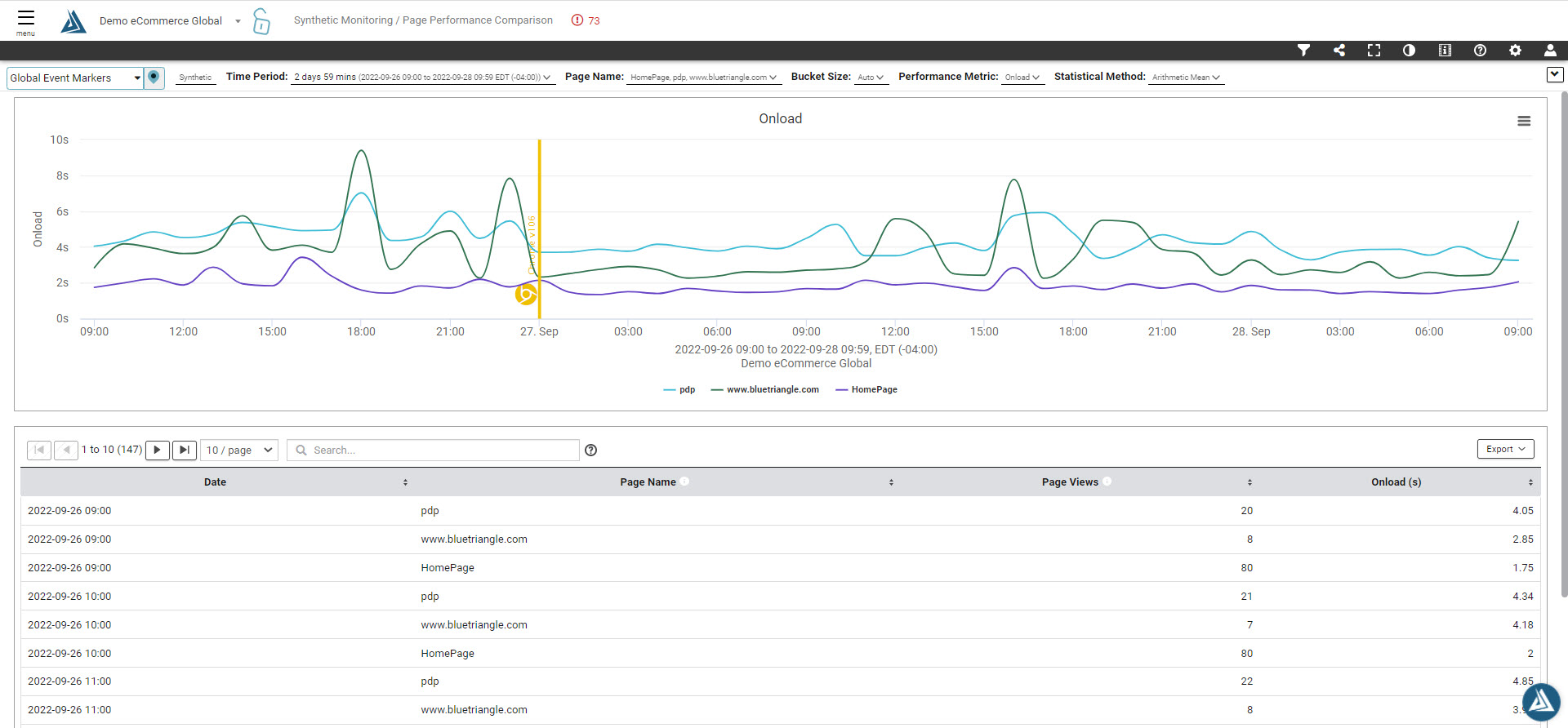Jump to last table page
The image size is (1568, 728).
click(x=185, y=451)
